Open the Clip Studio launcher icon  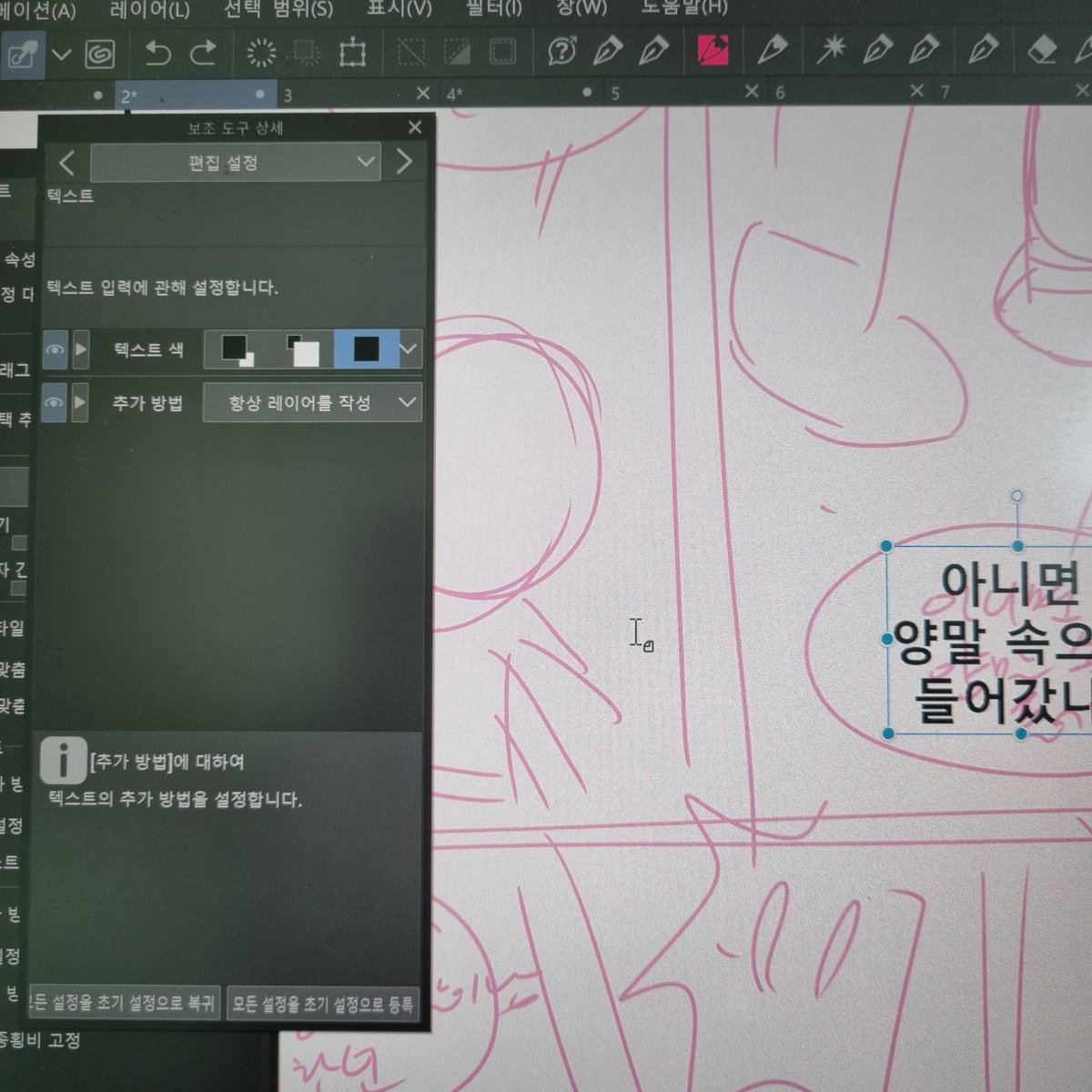point(100,53)
